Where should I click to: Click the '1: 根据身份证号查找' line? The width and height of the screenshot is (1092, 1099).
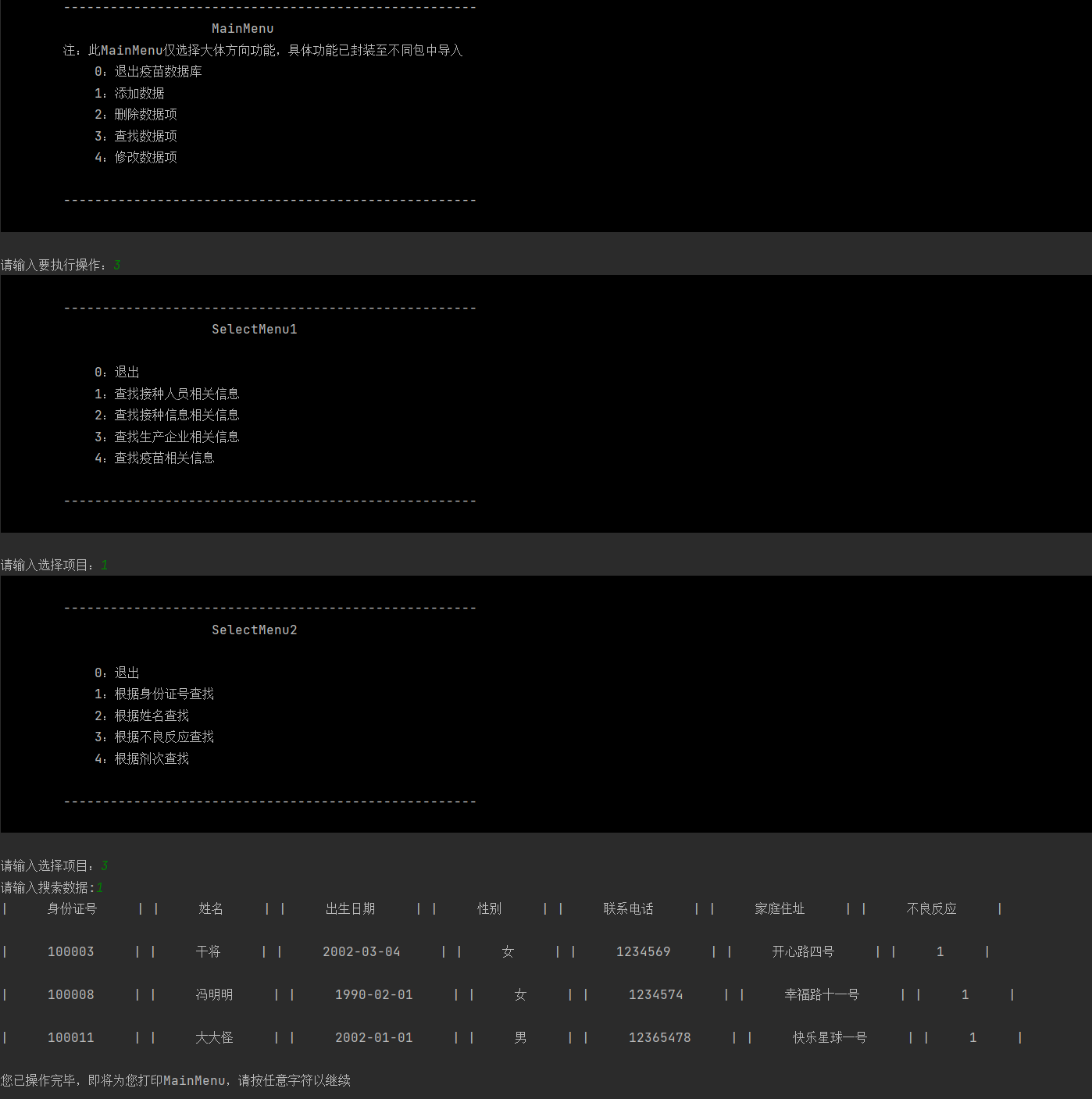click(155, 694)
